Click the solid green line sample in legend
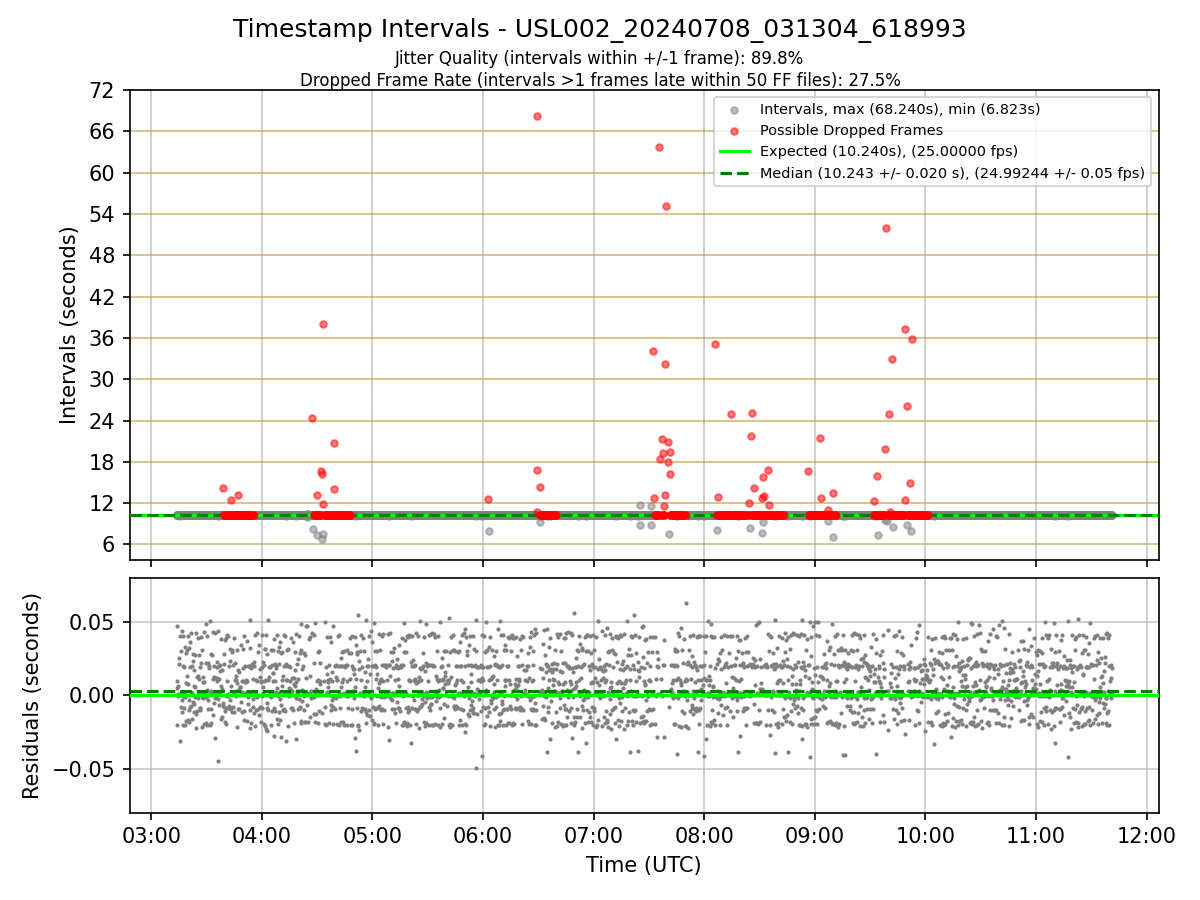Screen dimensions: 1200x900 (735, 152)
